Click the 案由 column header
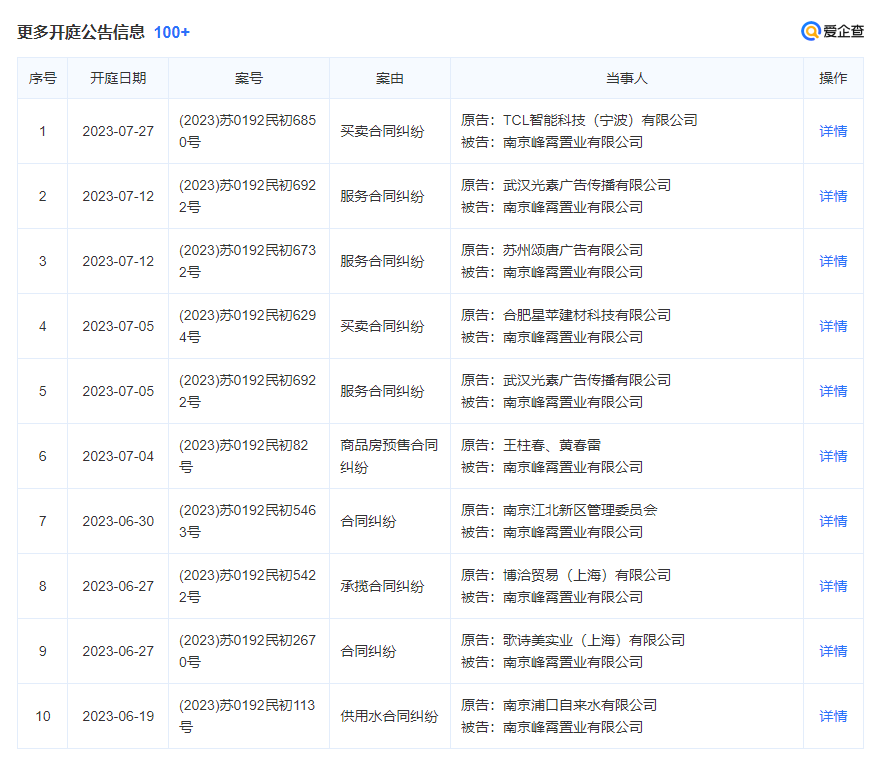 (390, 78)
